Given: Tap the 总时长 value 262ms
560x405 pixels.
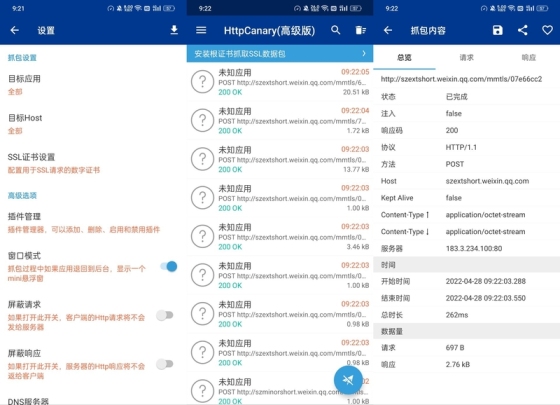Looking at the screenshot, I should (x=457, y=315).
